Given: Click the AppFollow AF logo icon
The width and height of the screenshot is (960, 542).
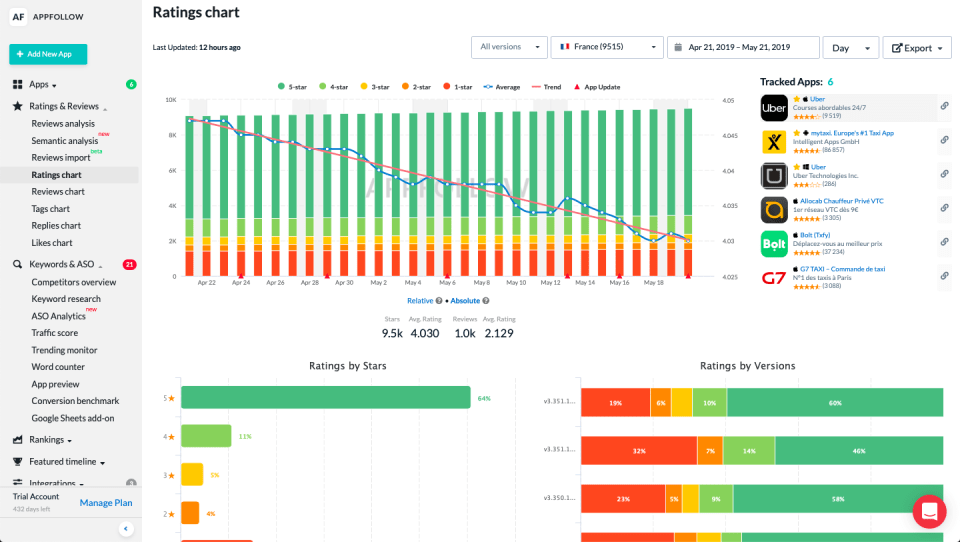Looking at the screenshot, I should (x=18, y=16).
